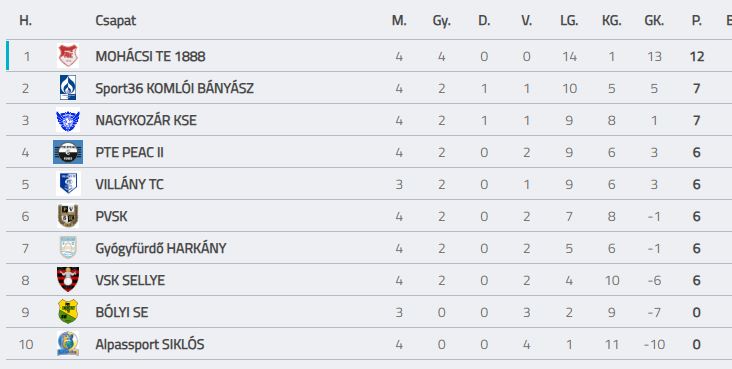
Task: Click the MOHÁCSI TE 1888 club crest
Action: click(x=68, y=56)
